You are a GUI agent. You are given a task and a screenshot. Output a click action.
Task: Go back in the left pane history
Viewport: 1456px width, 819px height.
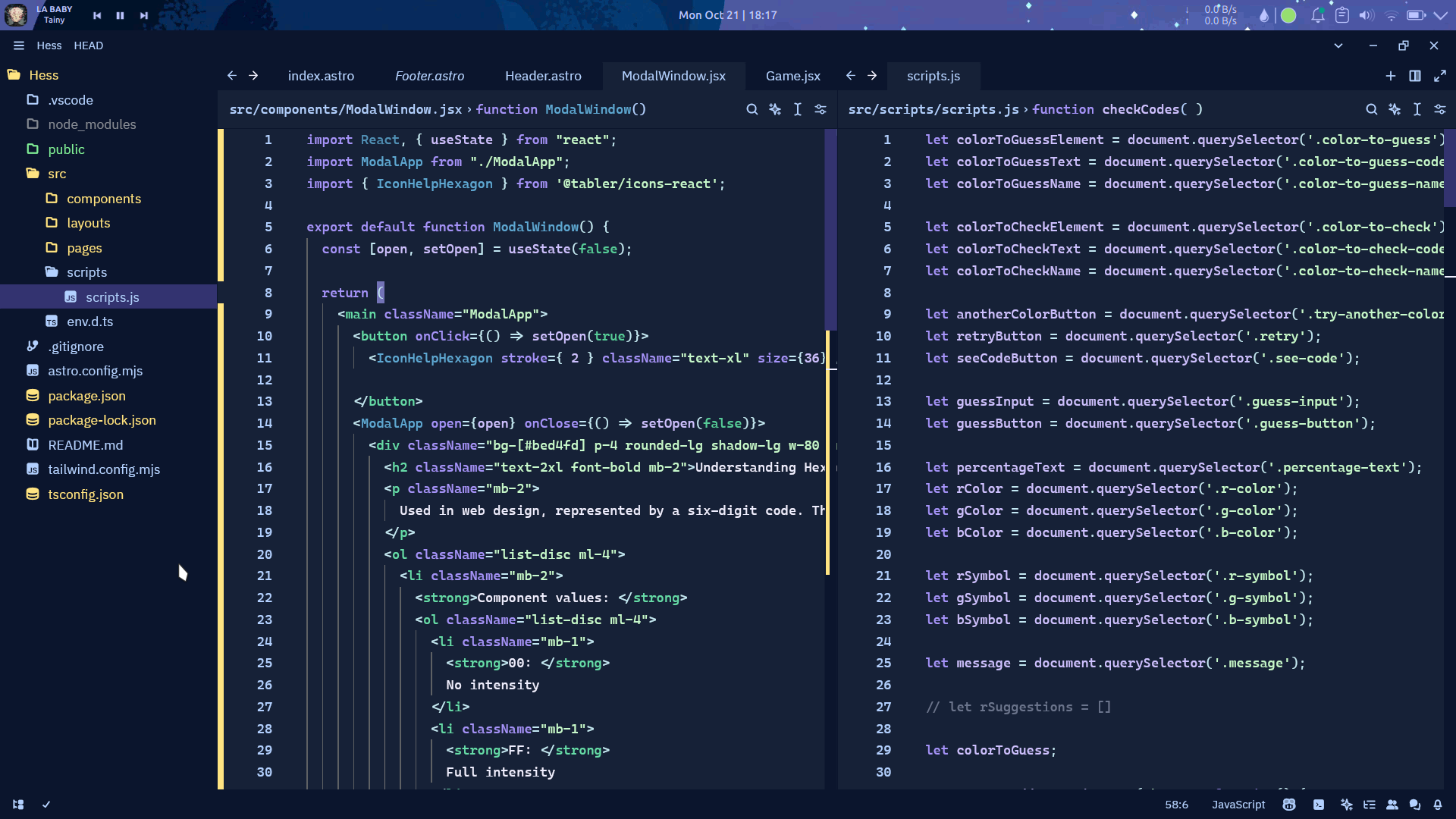(x=232, y=76)
